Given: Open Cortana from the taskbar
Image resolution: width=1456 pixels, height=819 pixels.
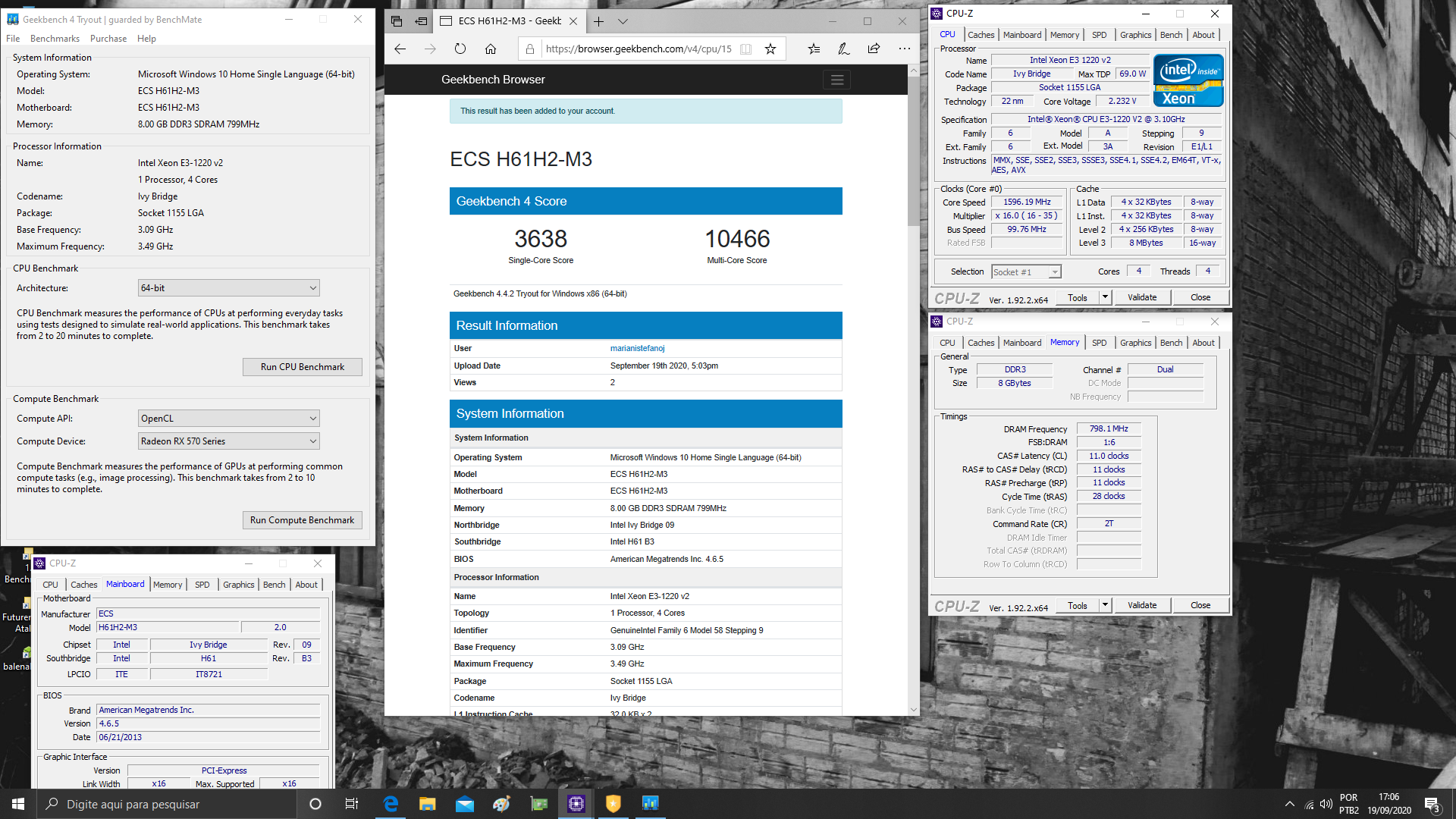Looking at the screenshot, I should coord(315,804).
